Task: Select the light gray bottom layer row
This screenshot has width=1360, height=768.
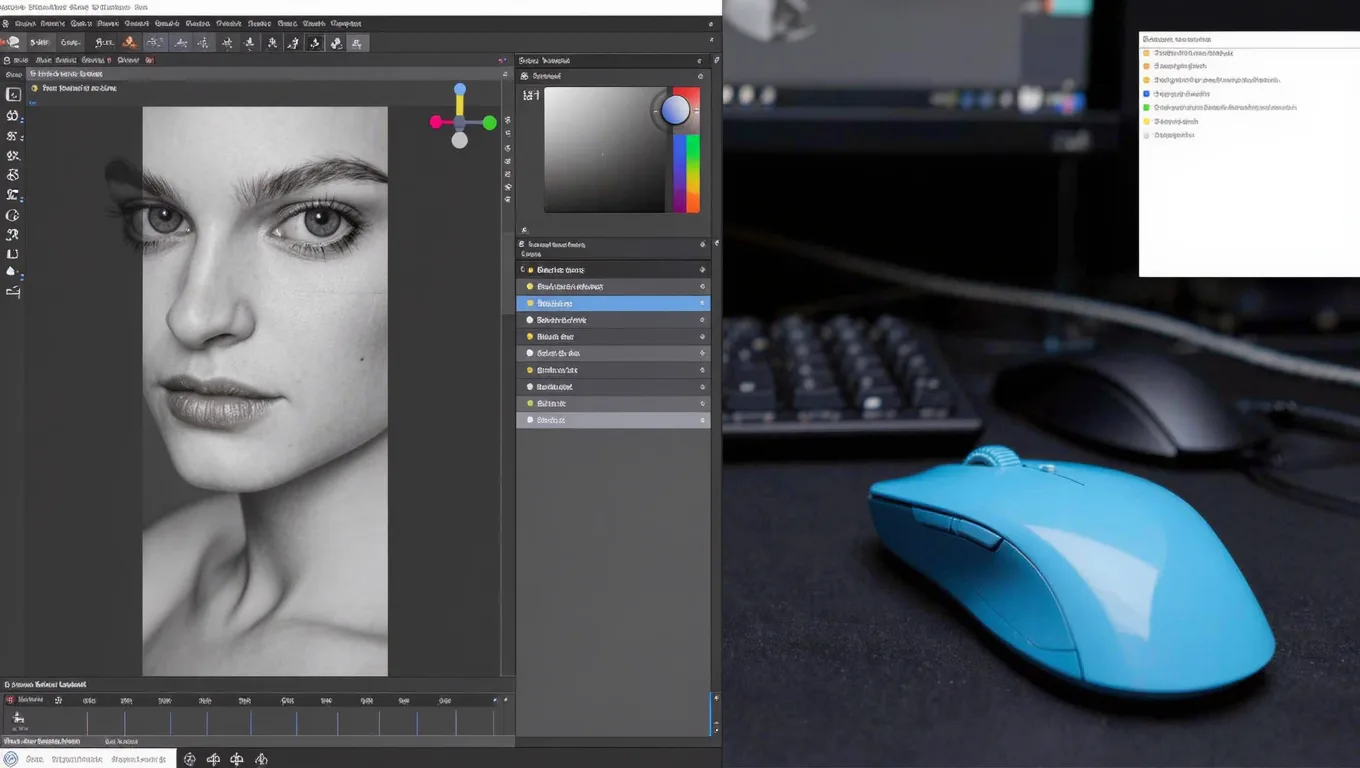Action: (x=613, y=420)
